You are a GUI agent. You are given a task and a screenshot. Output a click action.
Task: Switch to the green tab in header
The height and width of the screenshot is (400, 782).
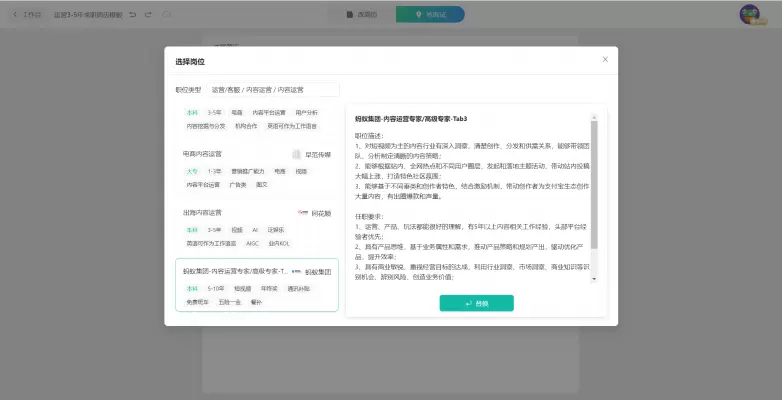click(x=428, y=15)
